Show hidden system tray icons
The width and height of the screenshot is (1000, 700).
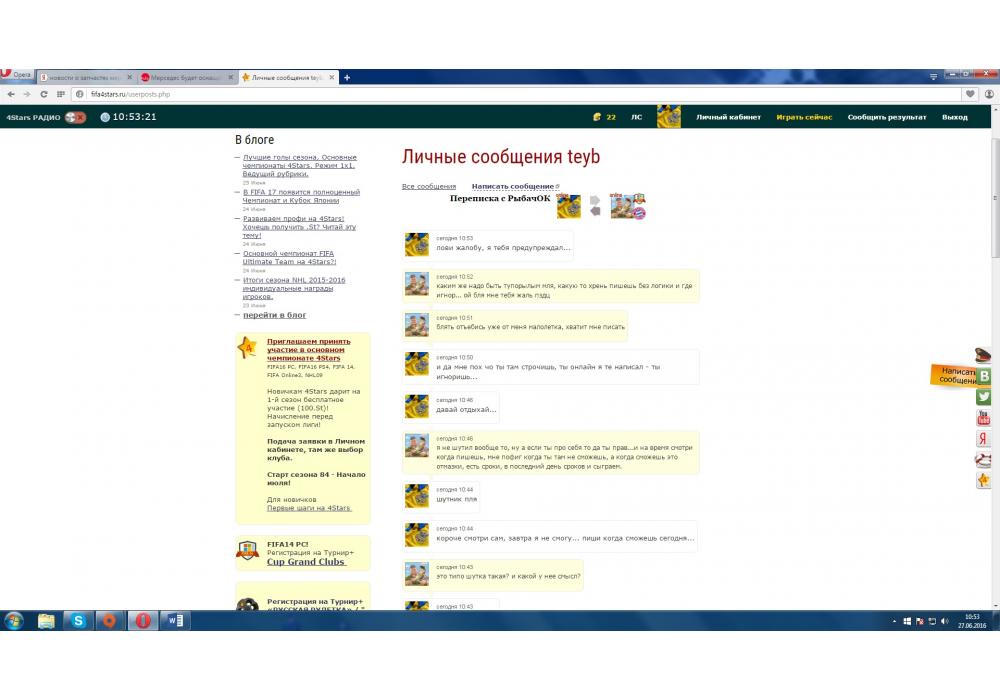[x=894, y=621]
